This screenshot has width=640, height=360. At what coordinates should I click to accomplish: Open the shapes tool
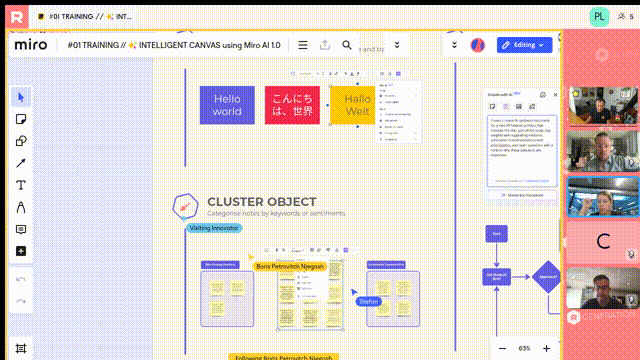[21, 141]
